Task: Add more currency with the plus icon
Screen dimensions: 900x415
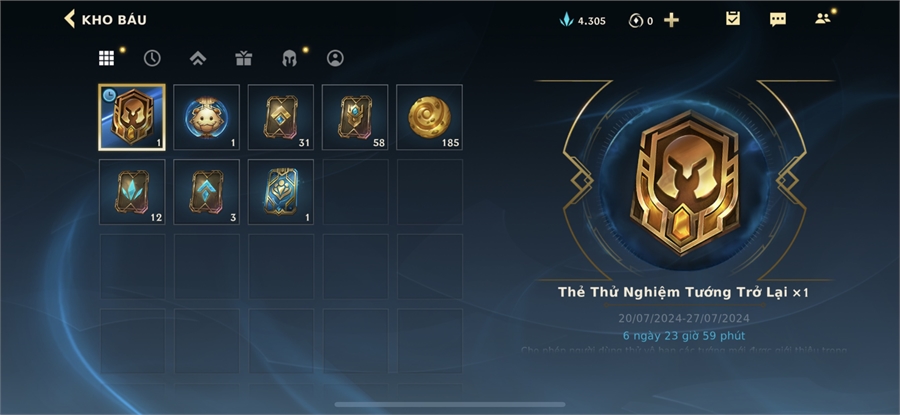Action: (x=671, y=21)
